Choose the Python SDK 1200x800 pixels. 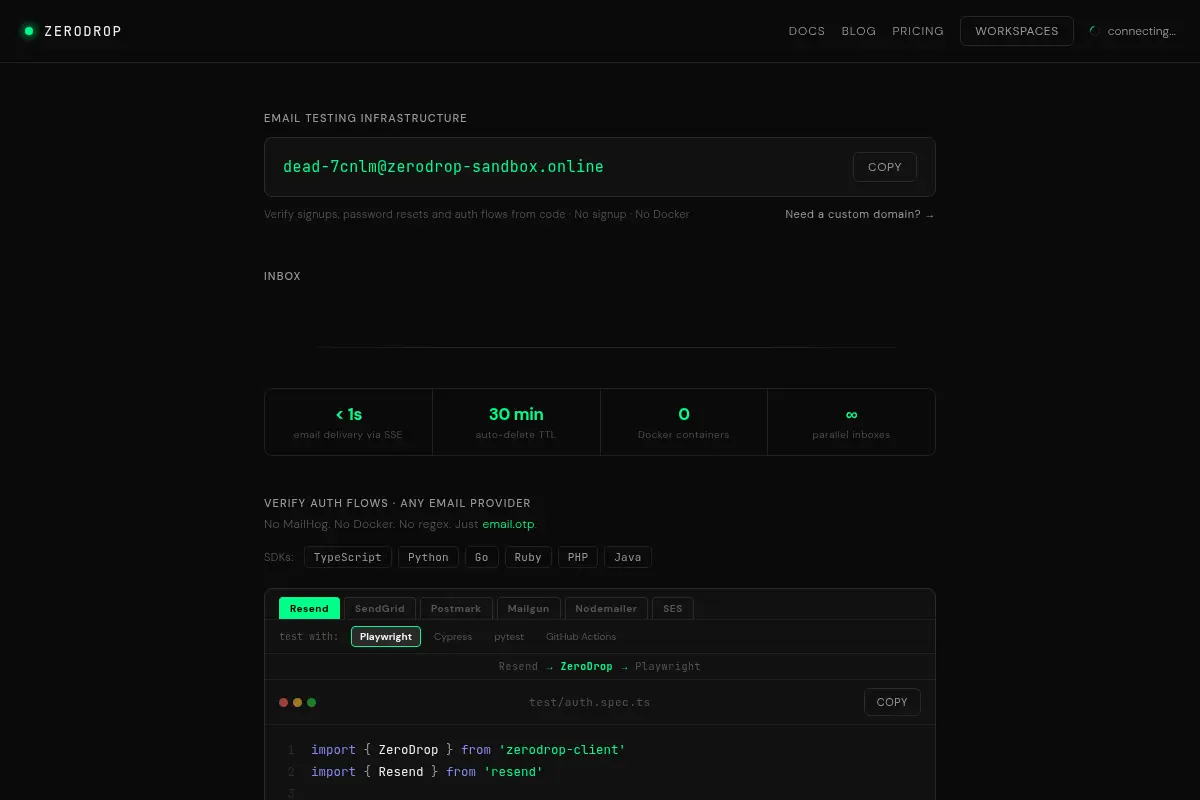pos(428,557)
